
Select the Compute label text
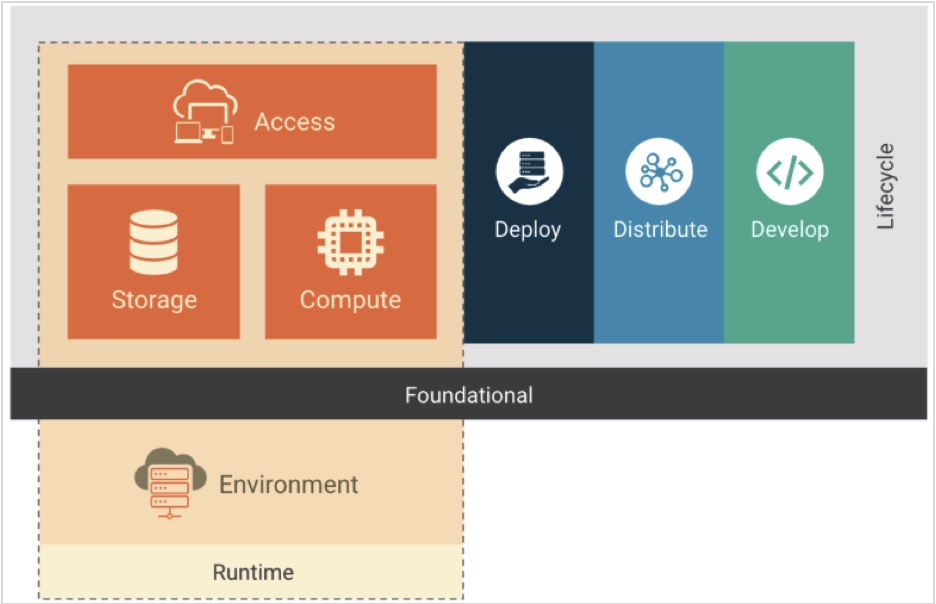tap(350, 300)
